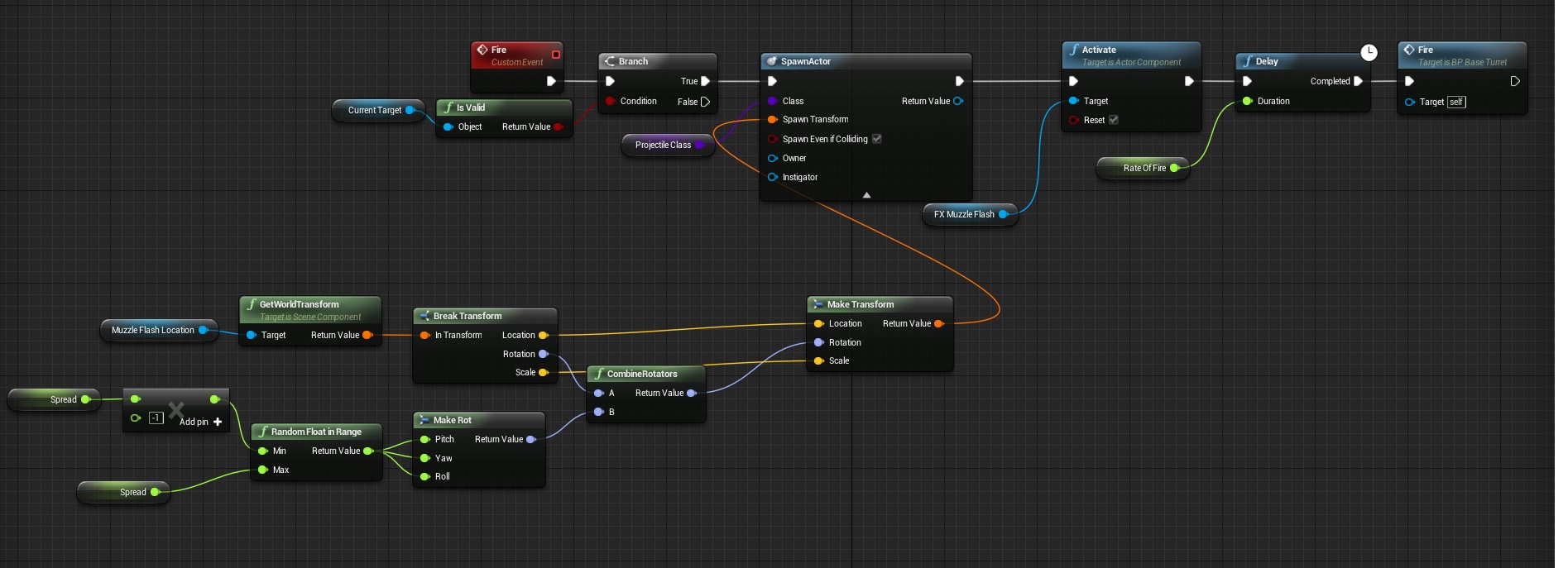Select the Fire Custom Event node title

pos(499,50)
